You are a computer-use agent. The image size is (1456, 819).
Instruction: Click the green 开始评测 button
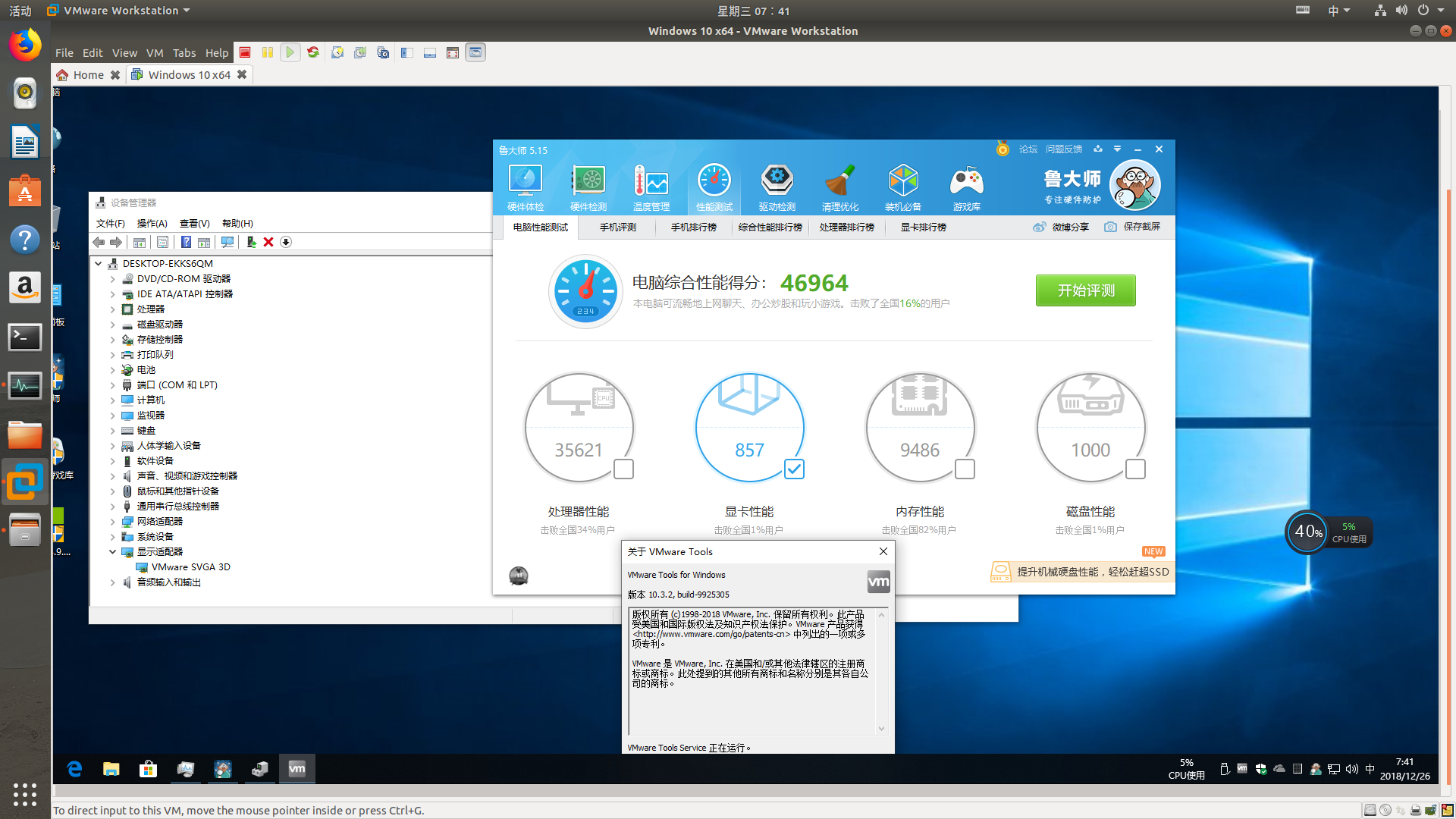pos(1086,290)
